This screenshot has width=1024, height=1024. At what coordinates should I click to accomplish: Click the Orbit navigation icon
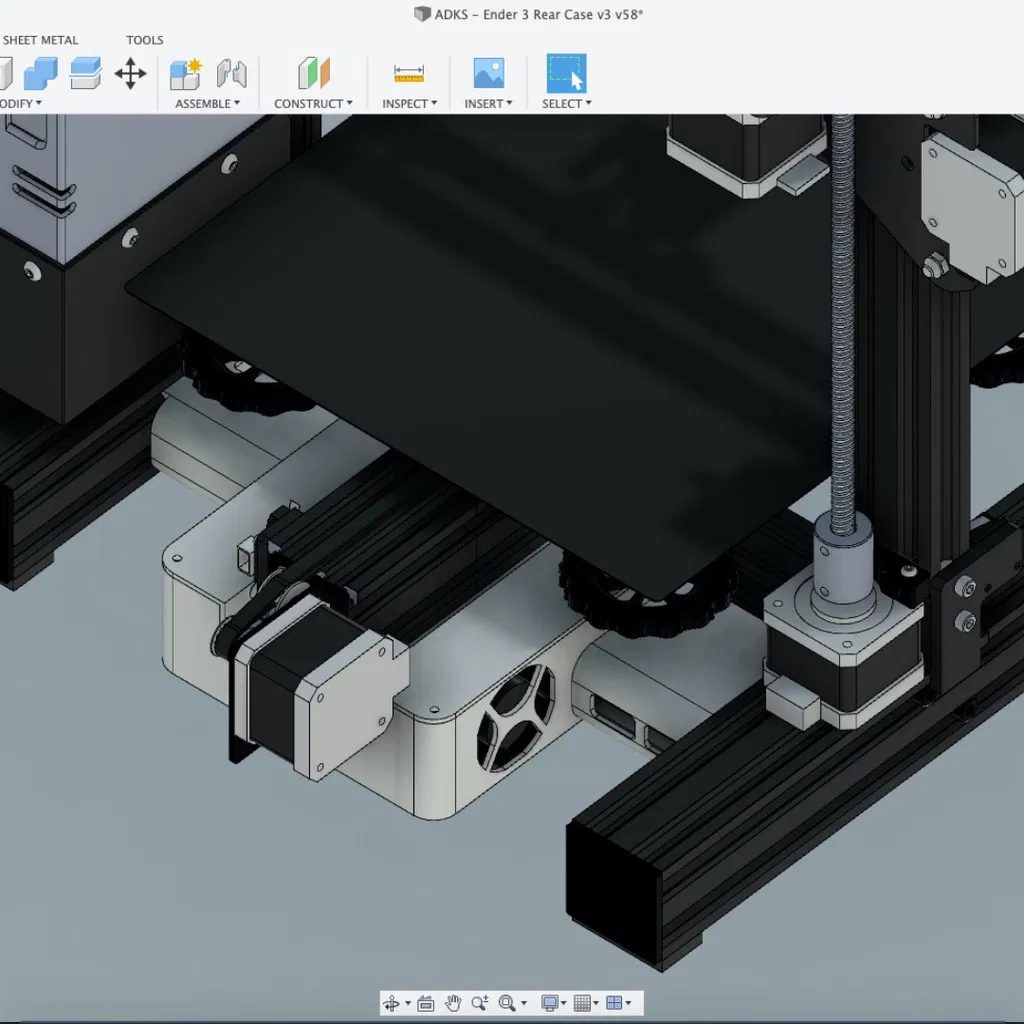392,1003
